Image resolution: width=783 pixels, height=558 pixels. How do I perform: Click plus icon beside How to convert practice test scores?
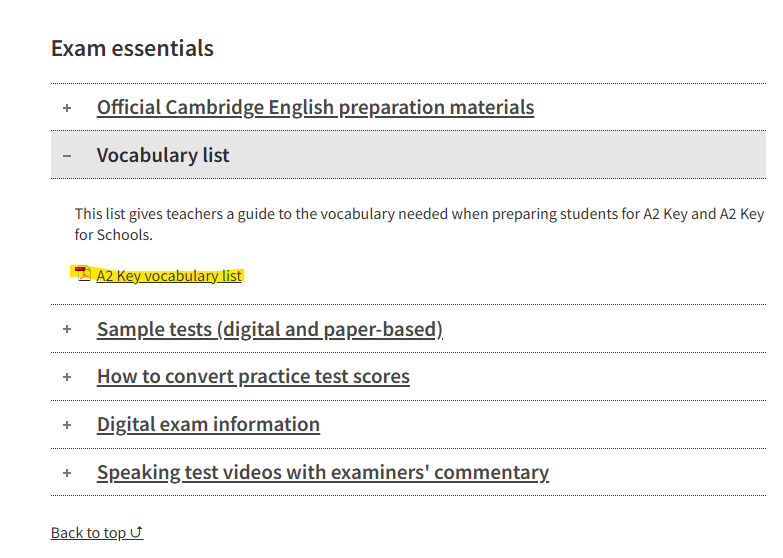(67, 377)
